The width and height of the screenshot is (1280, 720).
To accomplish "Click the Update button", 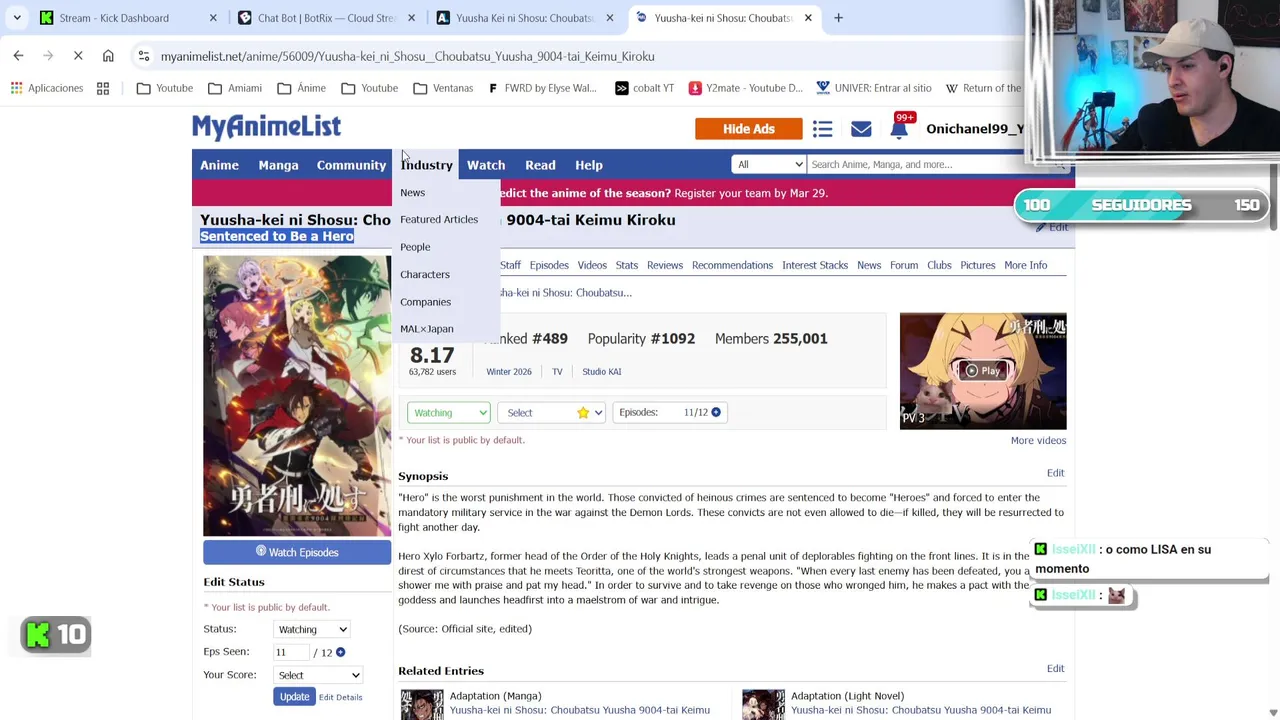I will coord(294,697).
